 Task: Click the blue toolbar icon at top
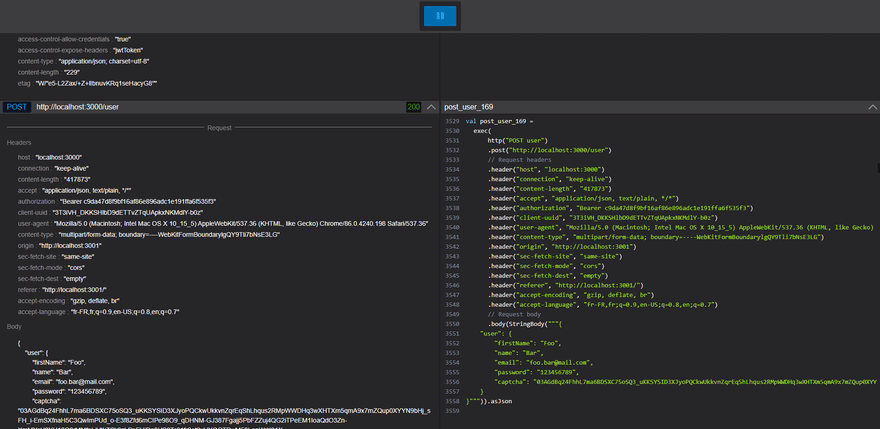pyautogui.click(x=440, y=16)
